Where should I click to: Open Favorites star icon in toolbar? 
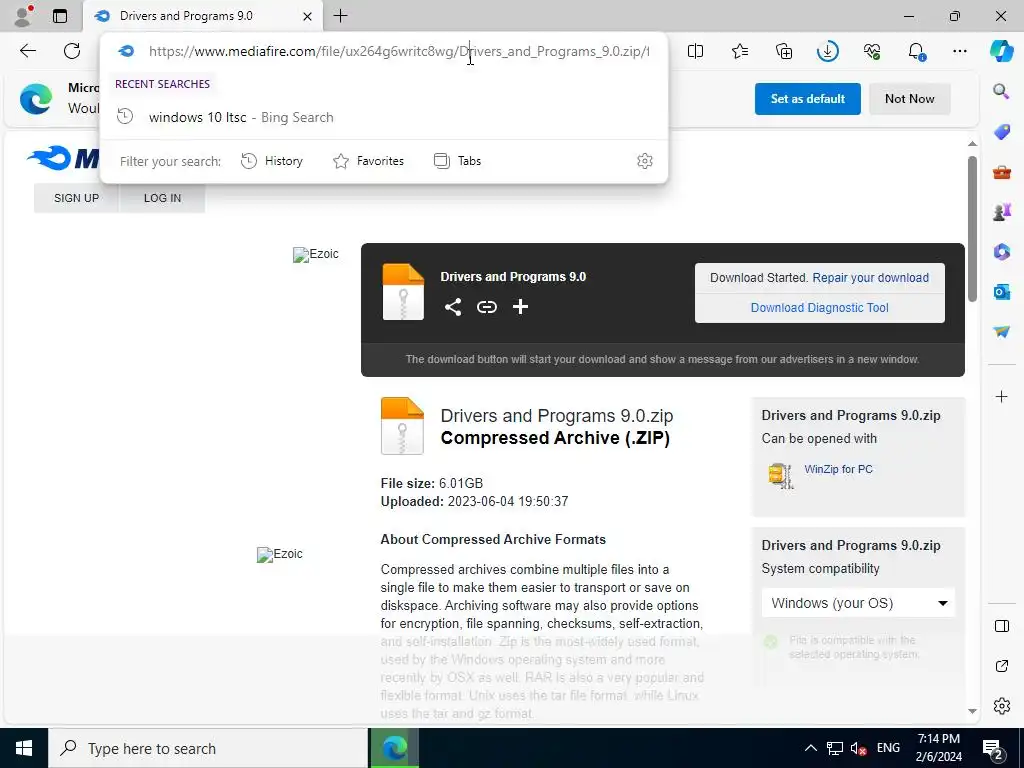(740, 51)
